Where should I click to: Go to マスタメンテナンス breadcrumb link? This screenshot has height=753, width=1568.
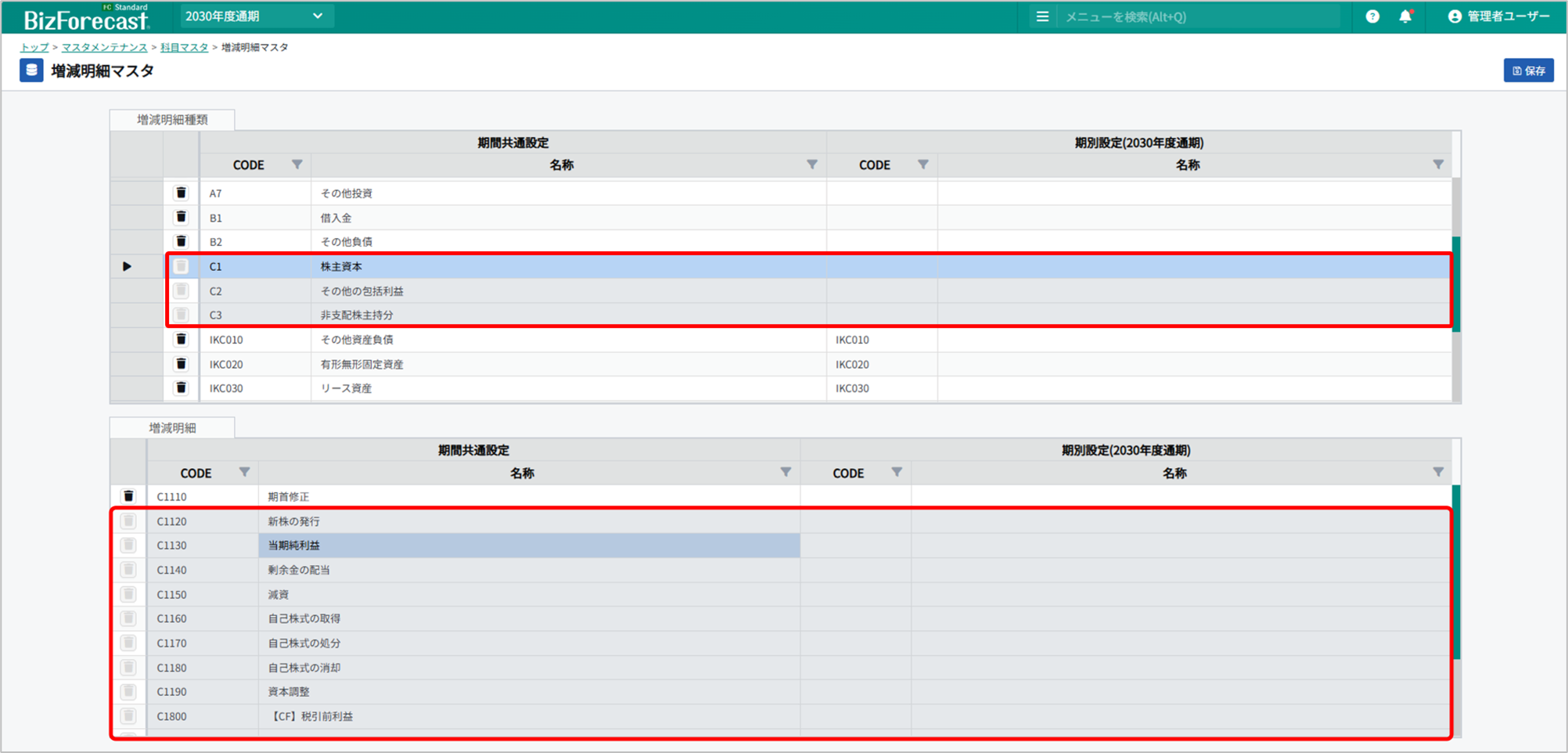click(104, 48)
